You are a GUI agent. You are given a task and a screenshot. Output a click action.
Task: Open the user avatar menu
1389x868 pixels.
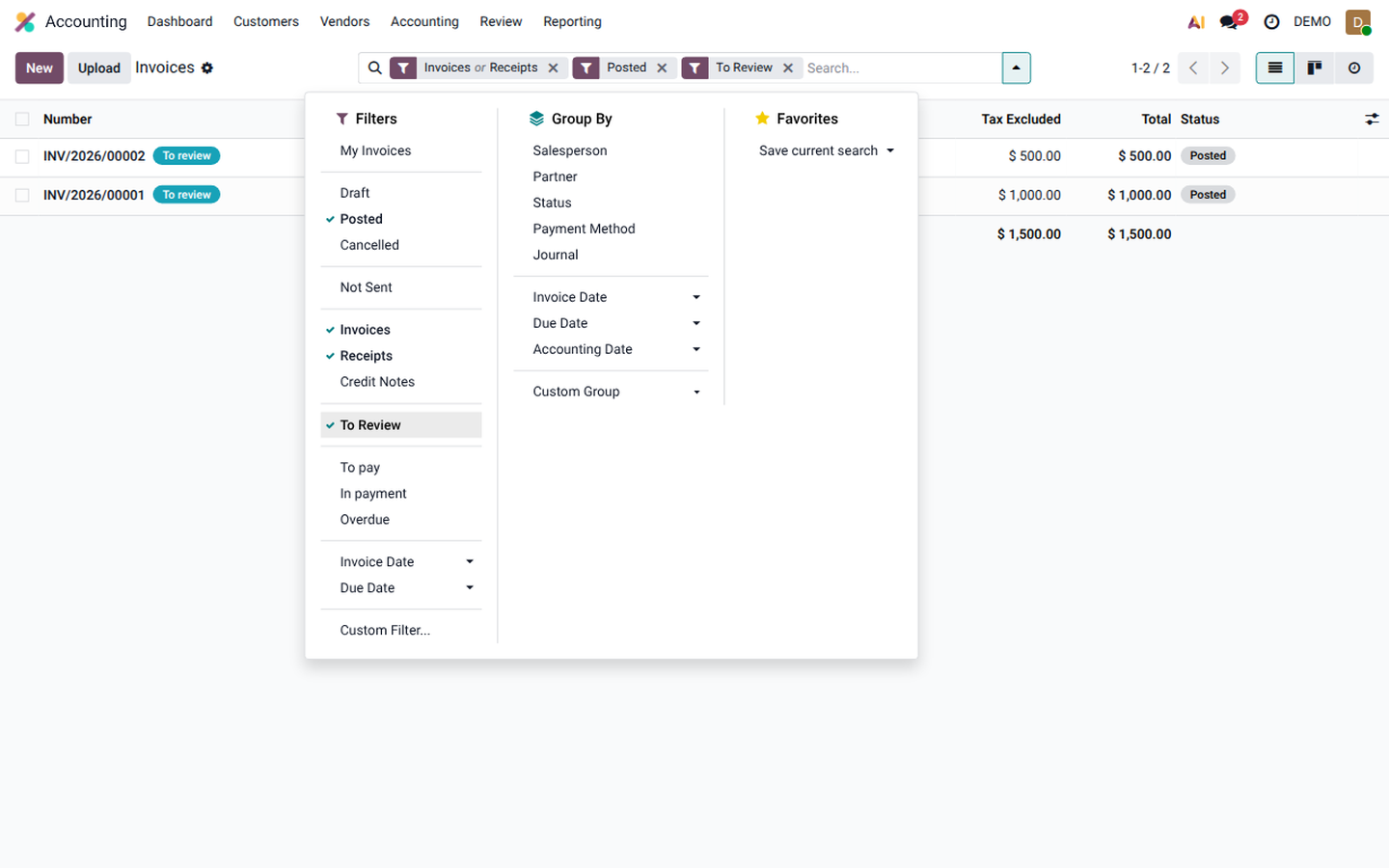point(1358,21)
